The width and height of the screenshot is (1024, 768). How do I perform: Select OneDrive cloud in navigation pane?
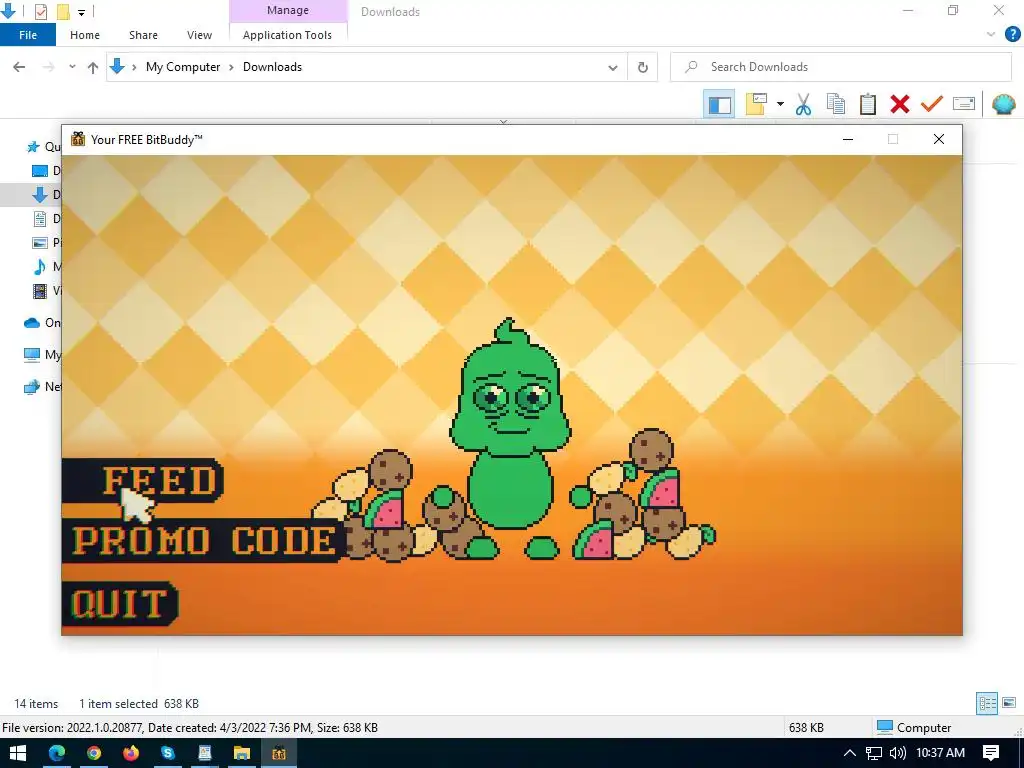tap(32, 323)
